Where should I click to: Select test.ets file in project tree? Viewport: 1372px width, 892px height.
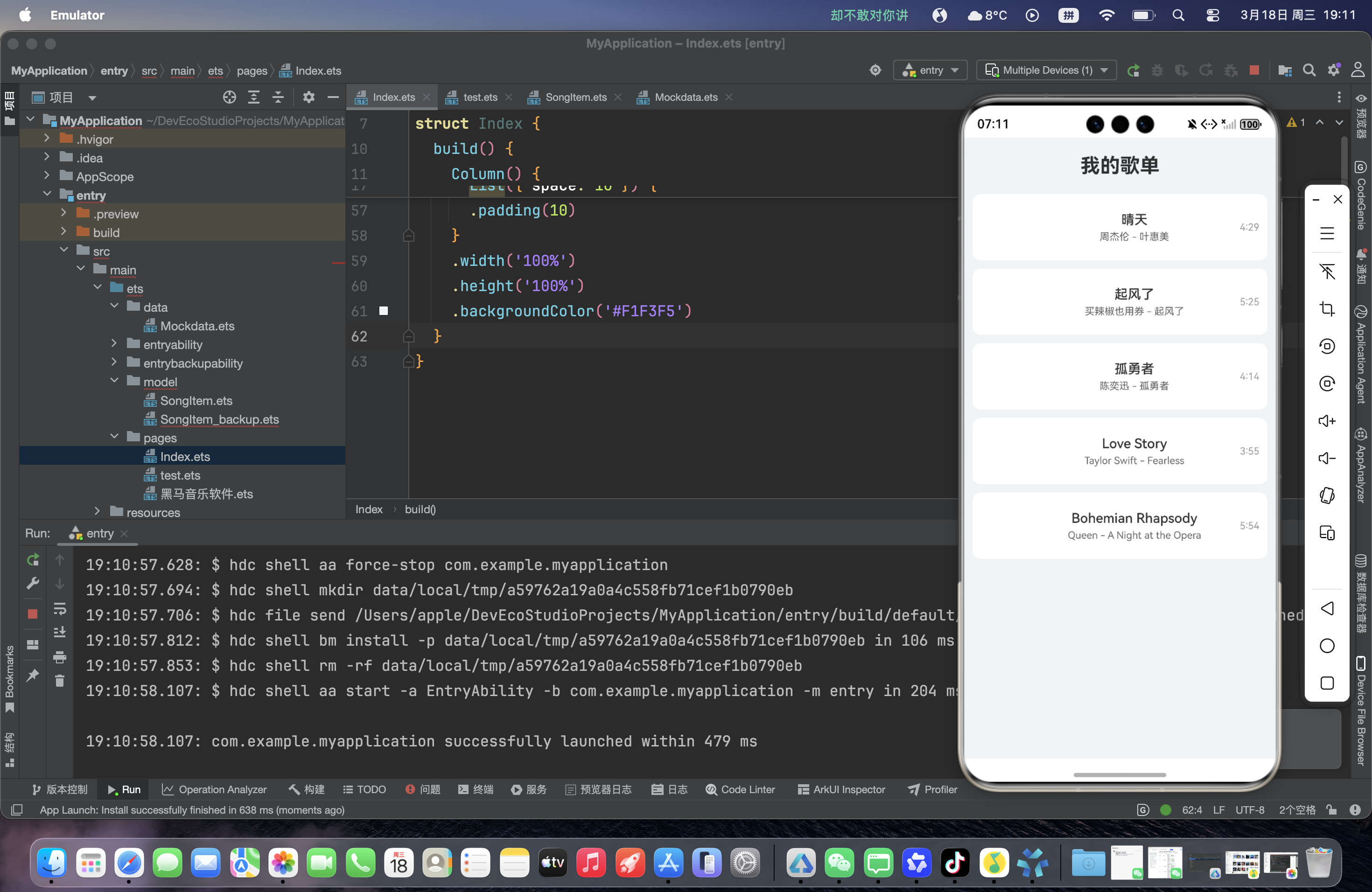click(180, 475)
